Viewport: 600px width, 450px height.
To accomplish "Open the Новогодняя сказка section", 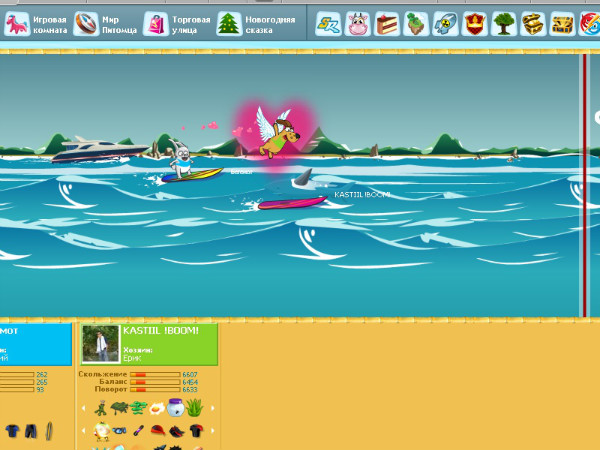I will (x=256, y=24).
